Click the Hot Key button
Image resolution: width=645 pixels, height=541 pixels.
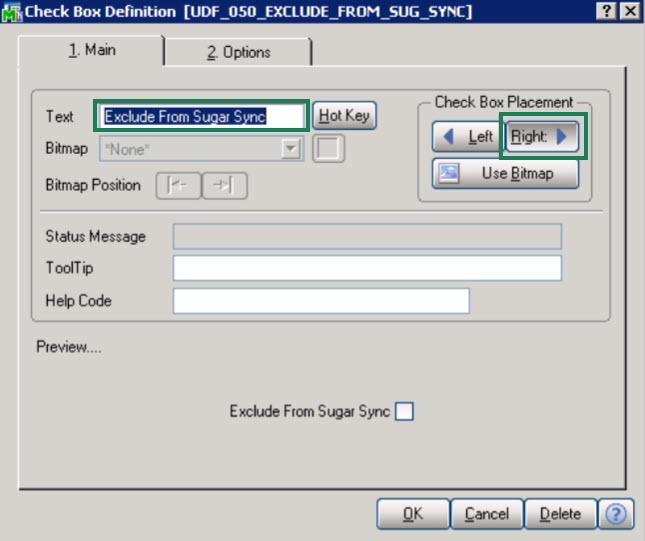click(x=344, y=116)
